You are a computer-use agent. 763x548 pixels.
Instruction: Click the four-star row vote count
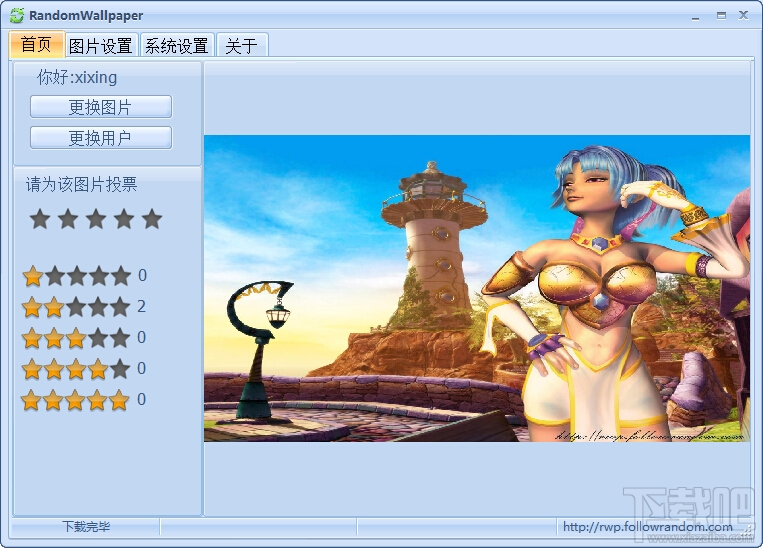pos(142,368)
